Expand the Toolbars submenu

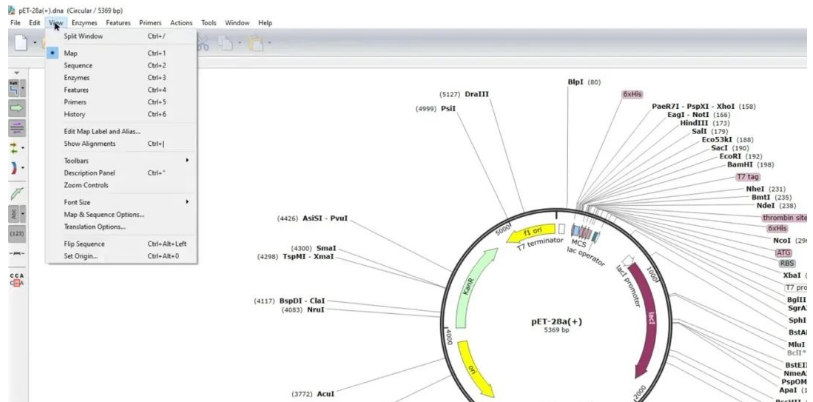click(122, 161)
